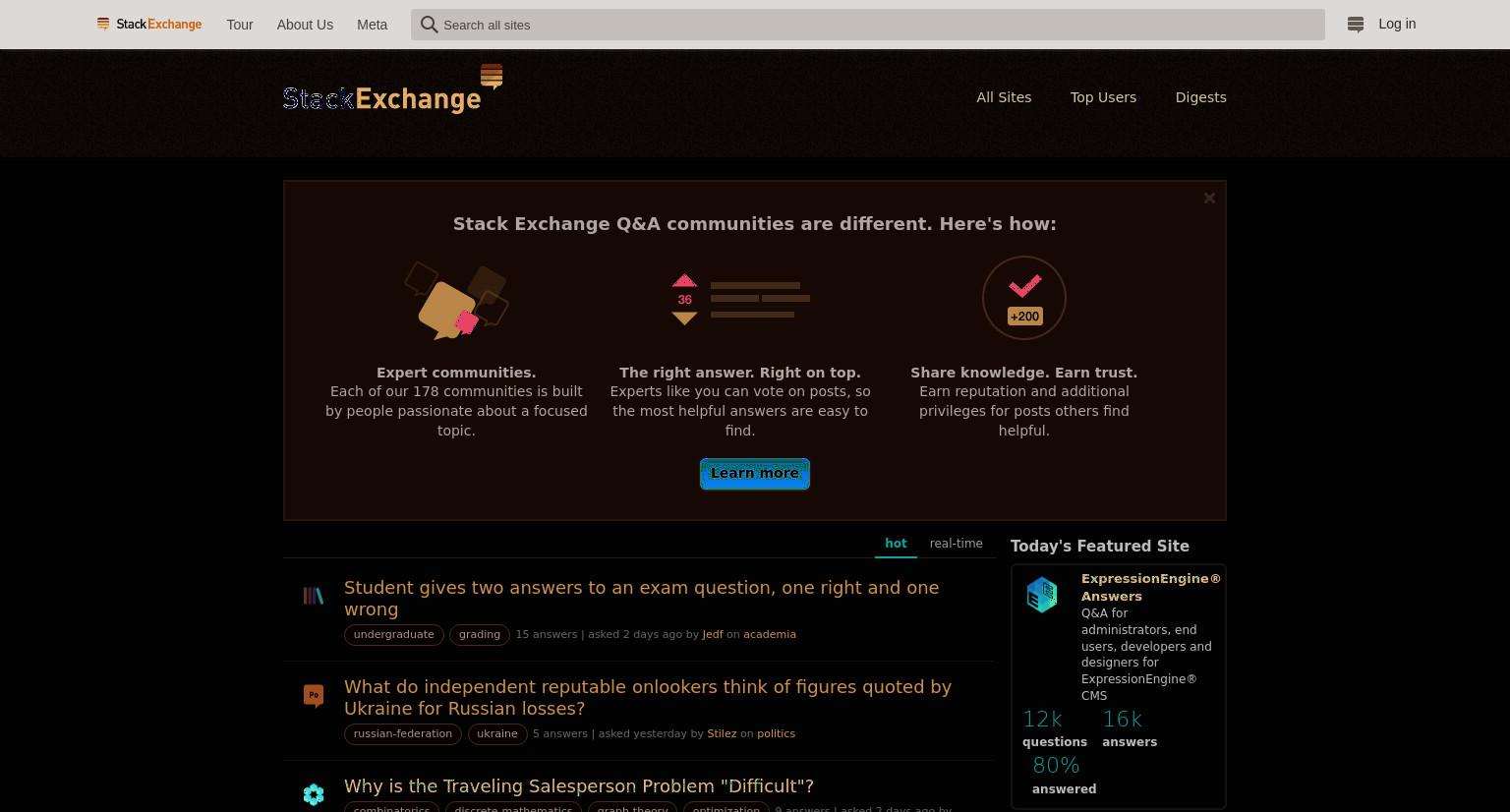The height and width of the screenshot is (812, 1510).
Task: Click the search magnifier icon
Action: pos(429,25)
